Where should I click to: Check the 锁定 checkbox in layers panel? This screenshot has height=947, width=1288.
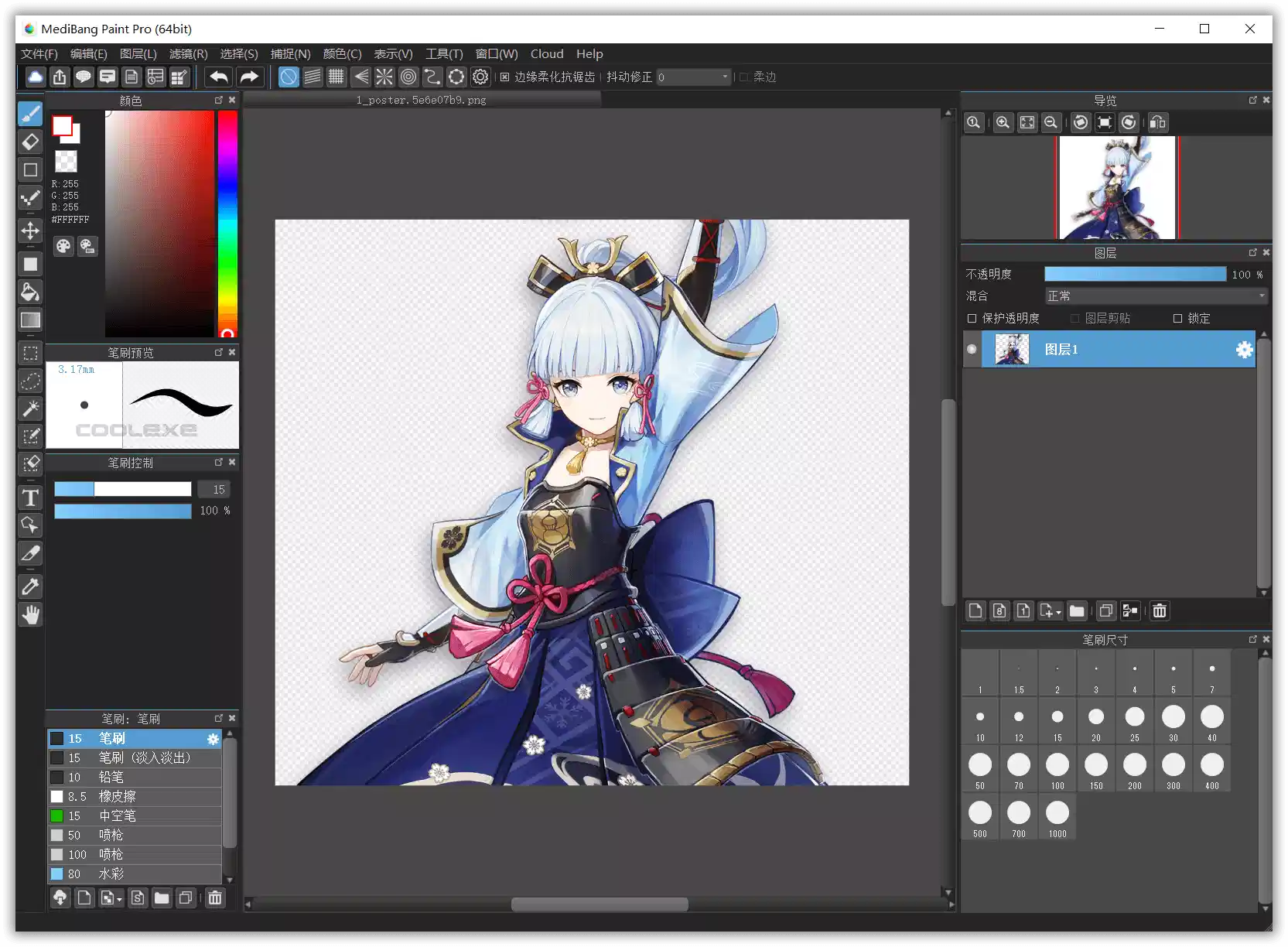pos(1178,318)
